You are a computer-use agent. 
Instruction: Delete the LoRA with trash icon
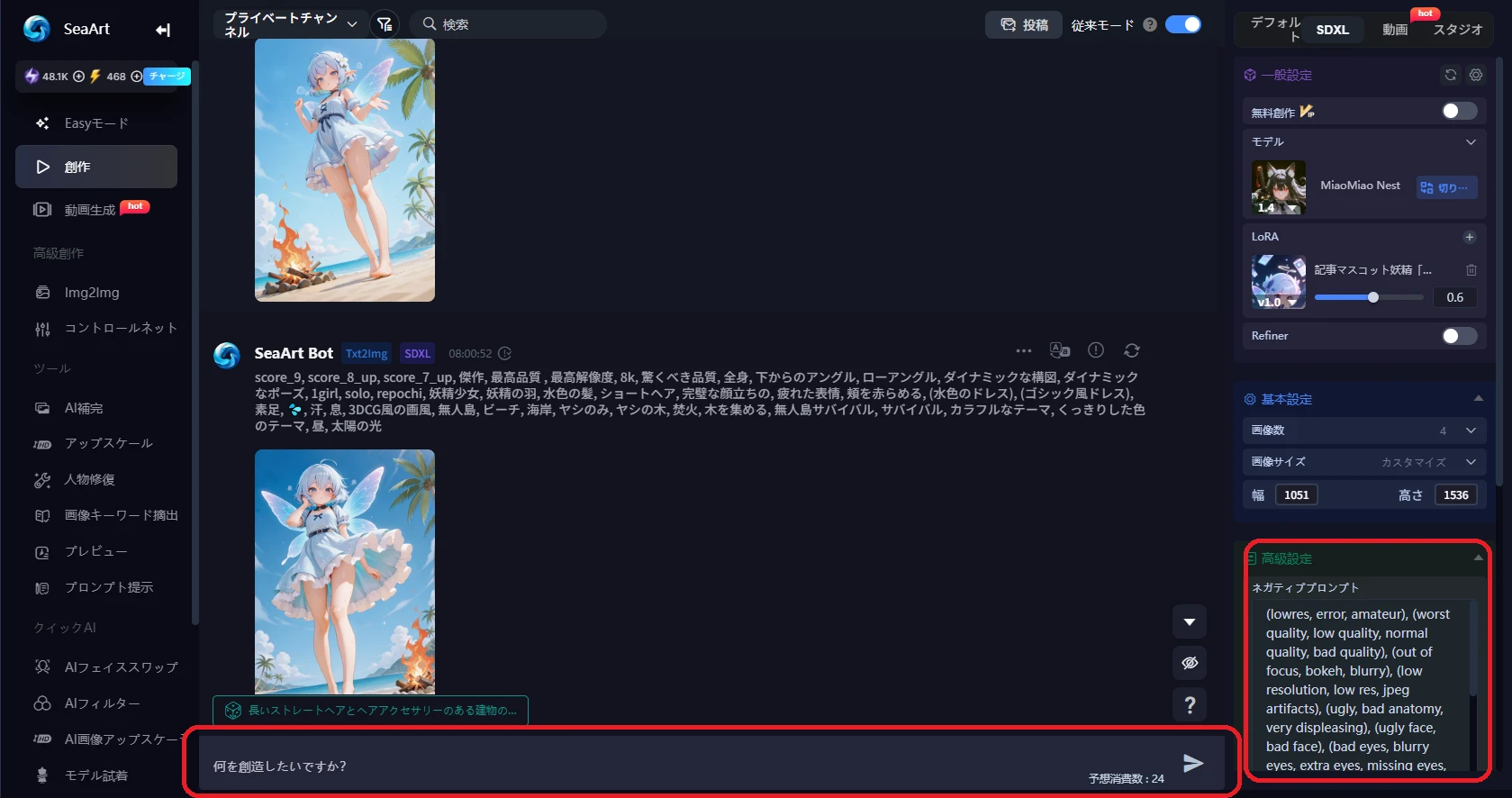[x=1471, y=270]
